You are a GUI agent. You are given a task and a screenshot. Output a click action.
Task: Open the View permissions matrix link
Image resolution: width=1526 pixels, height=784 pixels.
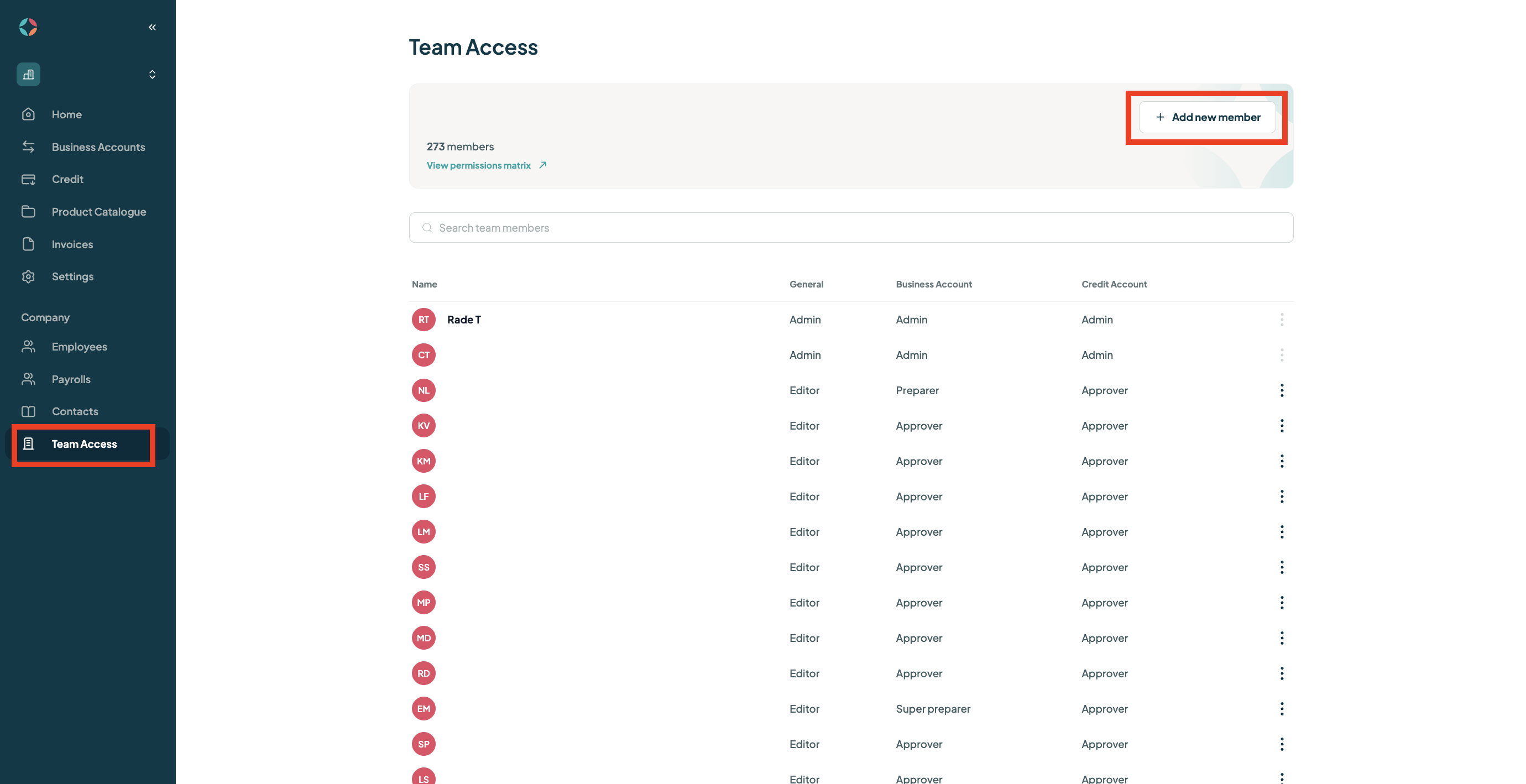(479, 165)
